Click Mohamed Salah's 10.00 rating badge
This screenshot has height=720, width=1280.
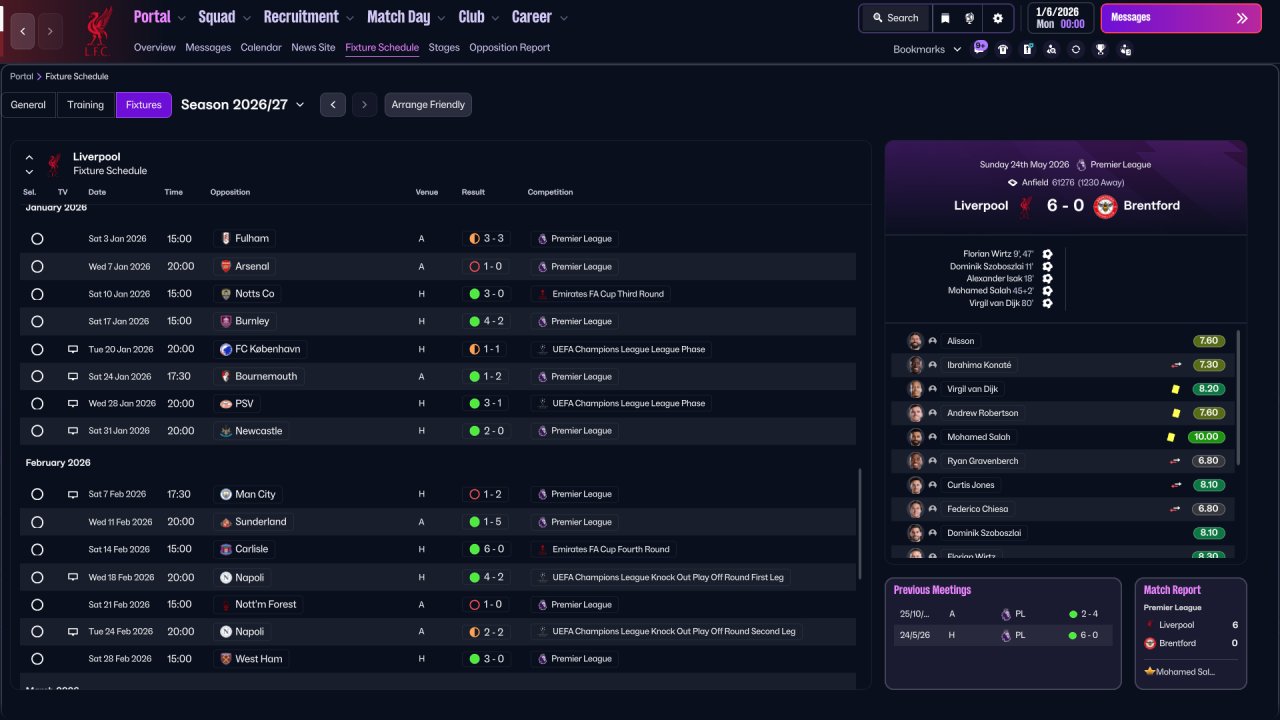click(x=1206, y=437)
